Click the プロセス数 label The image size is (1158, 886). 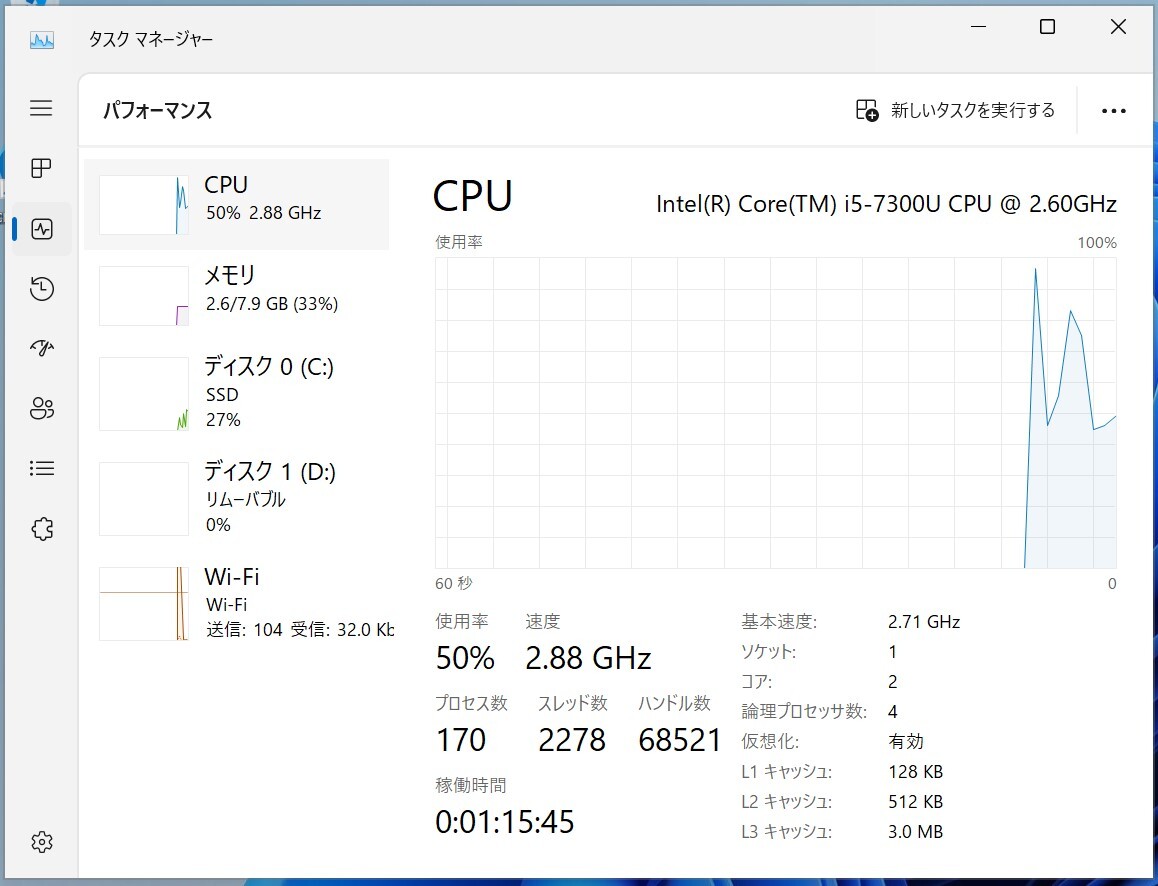pos(471,703)
